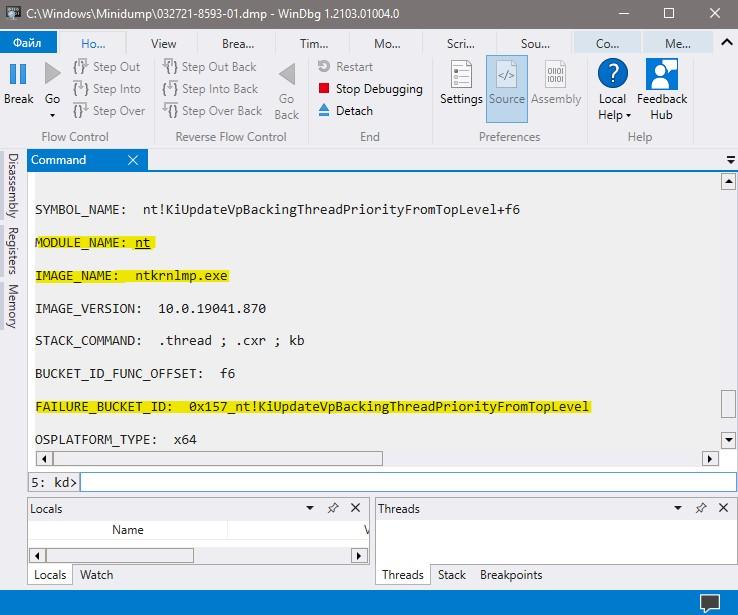
Task: Close the Command window tab
Action: pyautogui.click(x=133, y=160)
